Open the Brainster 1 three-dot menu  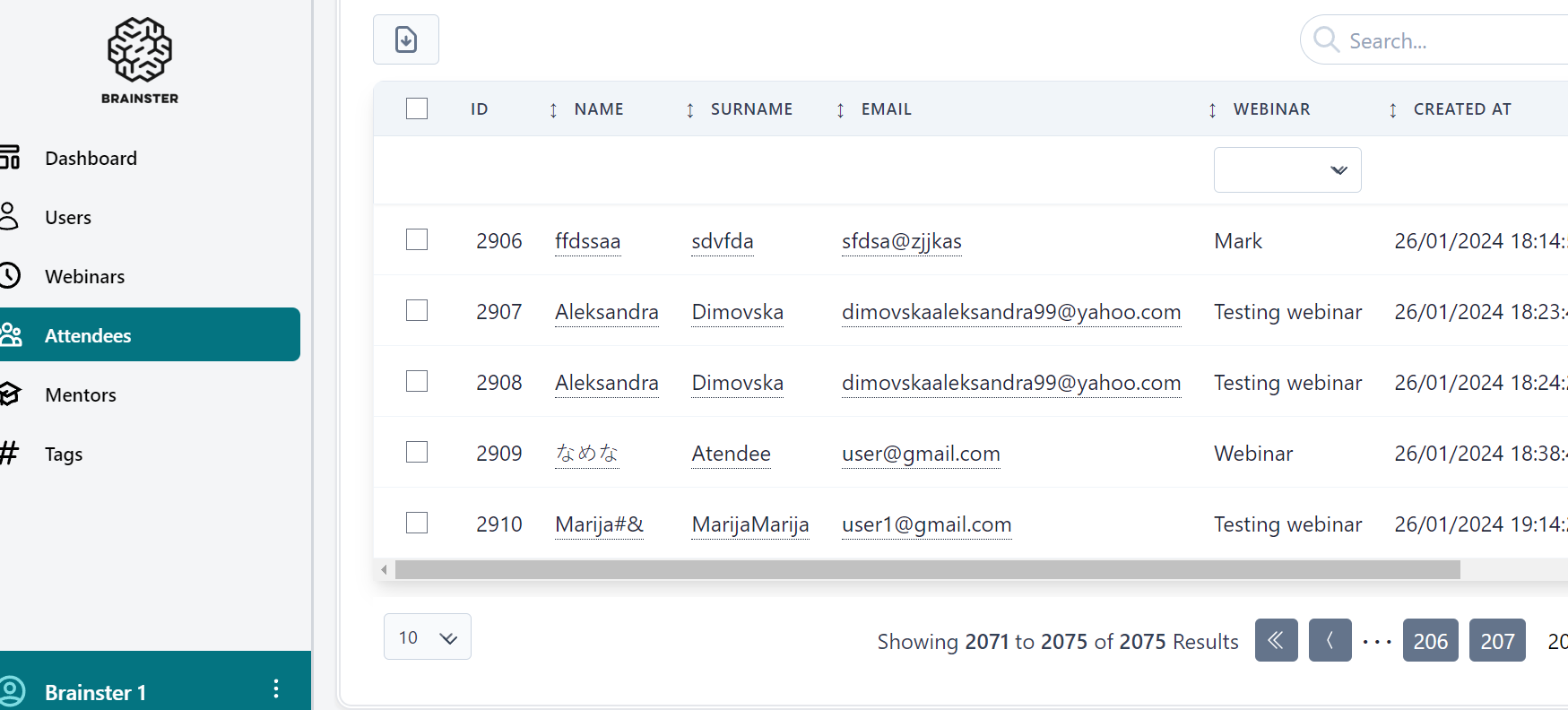point(275,688)
